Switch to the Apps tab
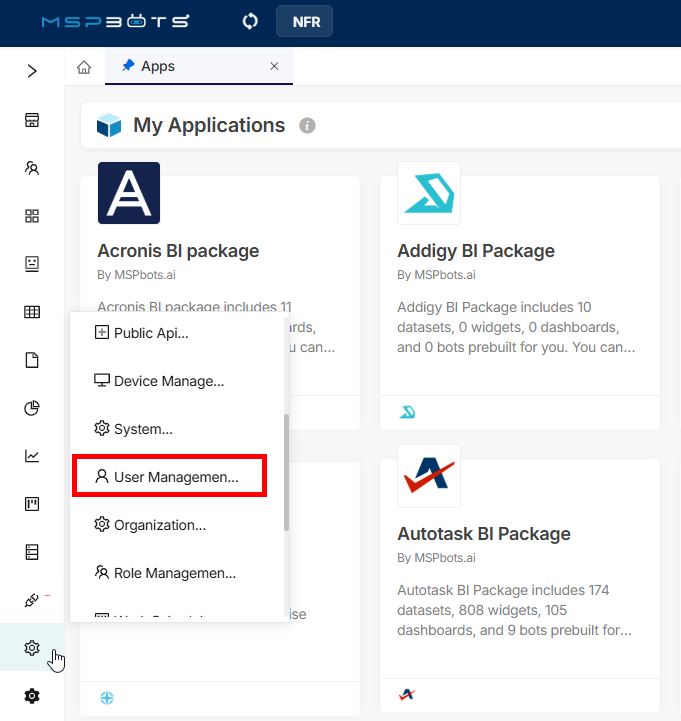 pos(158,66)
